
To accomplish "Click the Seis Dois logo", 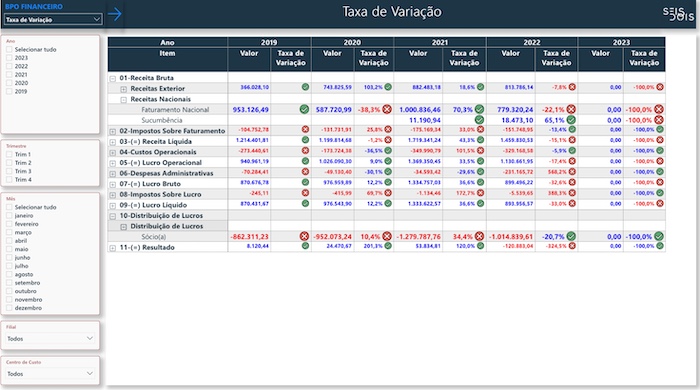I will click(x=679, y=14).
